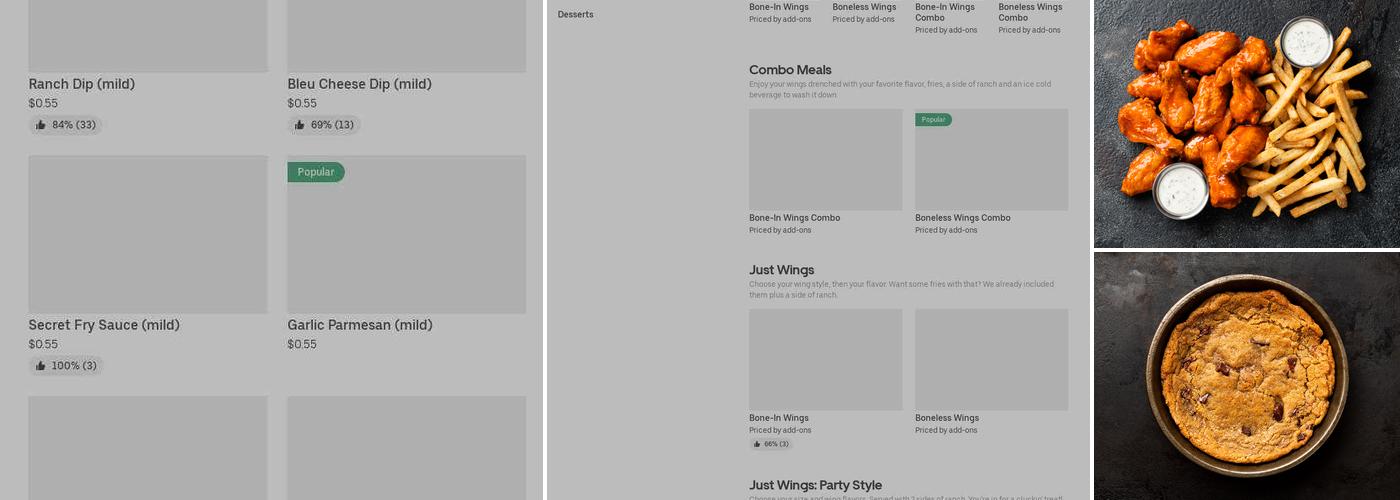
Task: Click the thumbs-up icon showing 66% rating
Action: pyautogui.click(x=757, y=444)
